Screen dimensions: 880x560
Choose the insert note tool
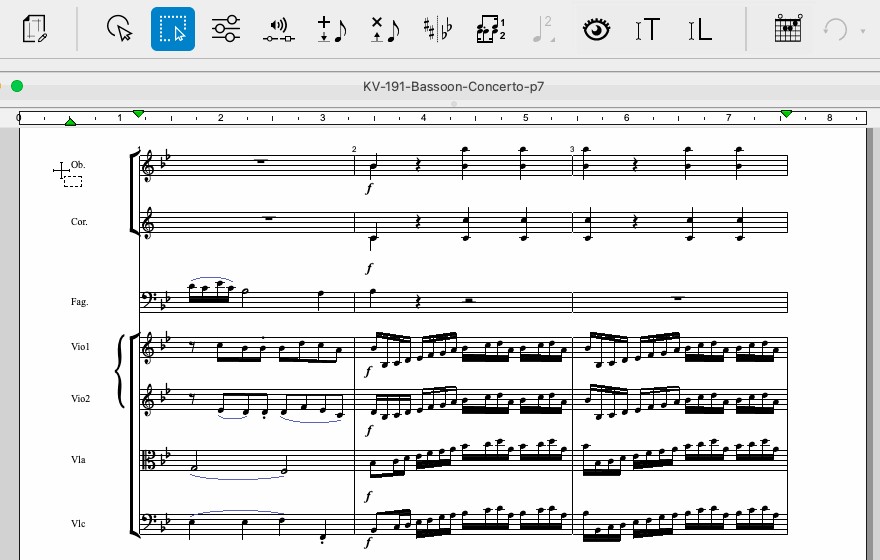point(332,30)
